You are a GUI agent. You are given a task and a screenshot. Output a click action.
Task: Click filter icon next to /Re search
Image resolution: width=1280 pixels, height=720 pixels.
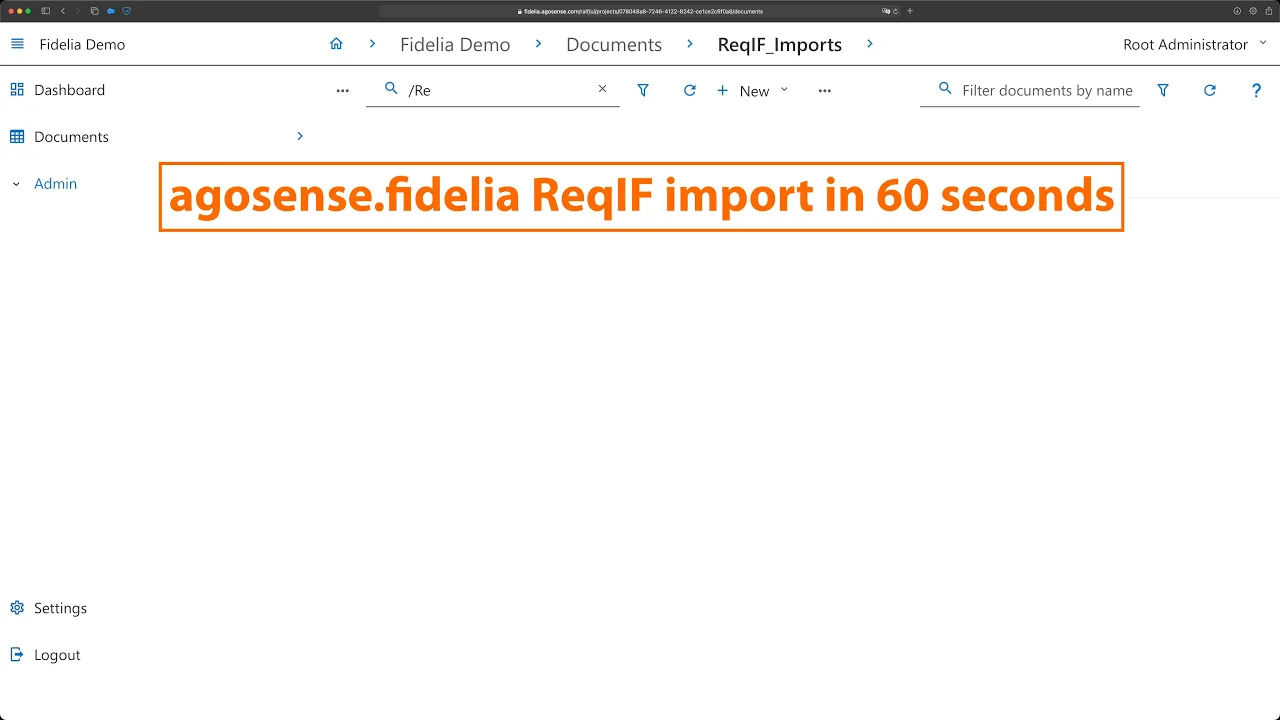click(x=643, y=90)
